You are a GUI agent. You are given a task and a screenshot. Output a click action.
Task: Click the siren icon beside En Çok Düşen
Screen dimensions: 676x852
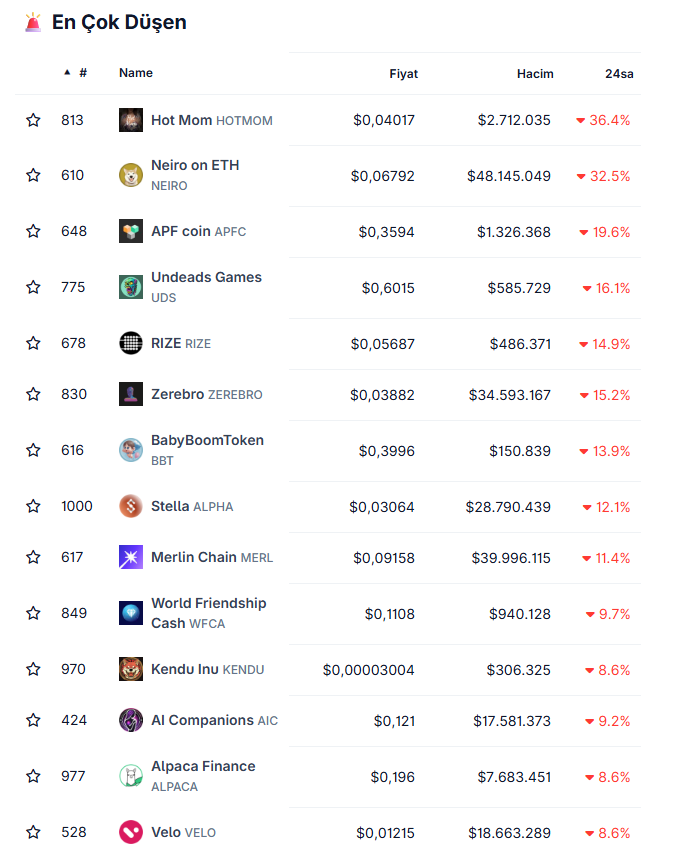click(x=33, y=22)
